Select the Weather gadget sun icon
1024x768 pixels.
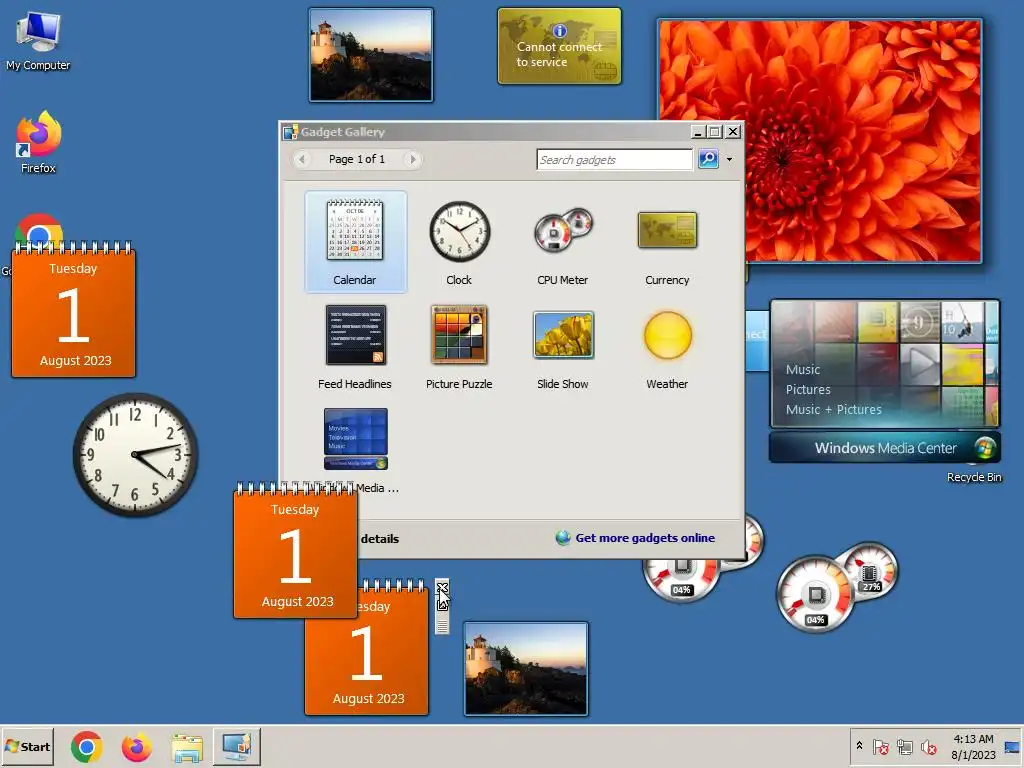pos(667,335)
